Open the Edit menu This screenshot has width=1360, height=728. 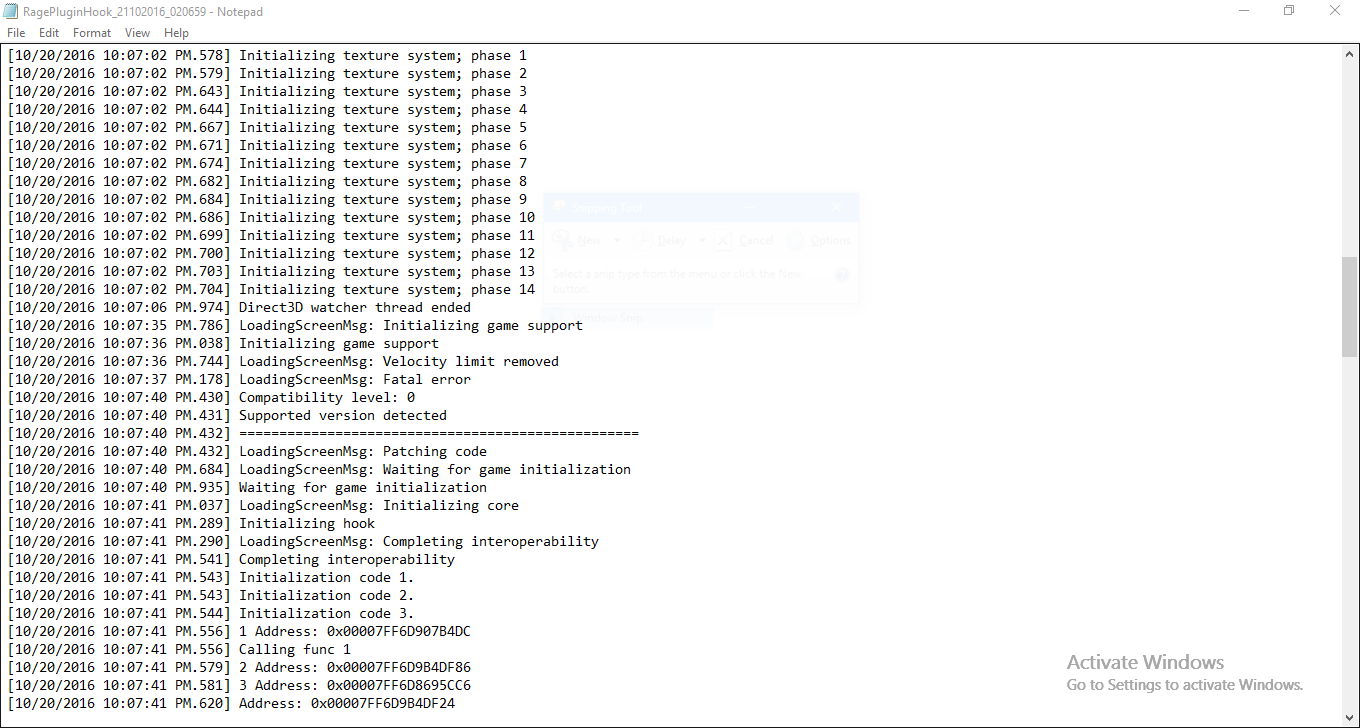49,33
